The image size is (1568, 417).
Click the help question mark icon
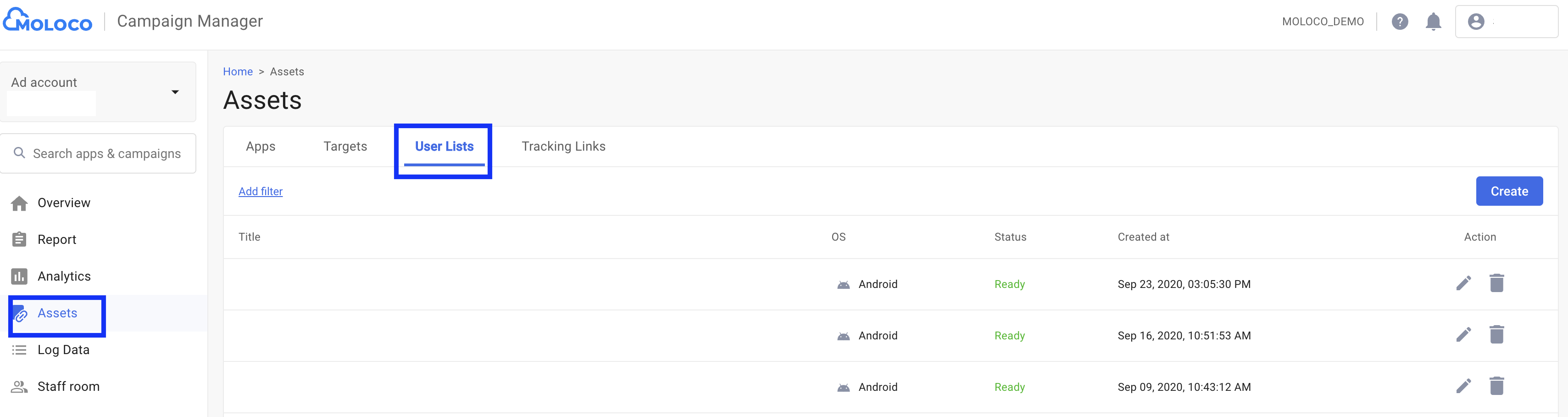1399,22
